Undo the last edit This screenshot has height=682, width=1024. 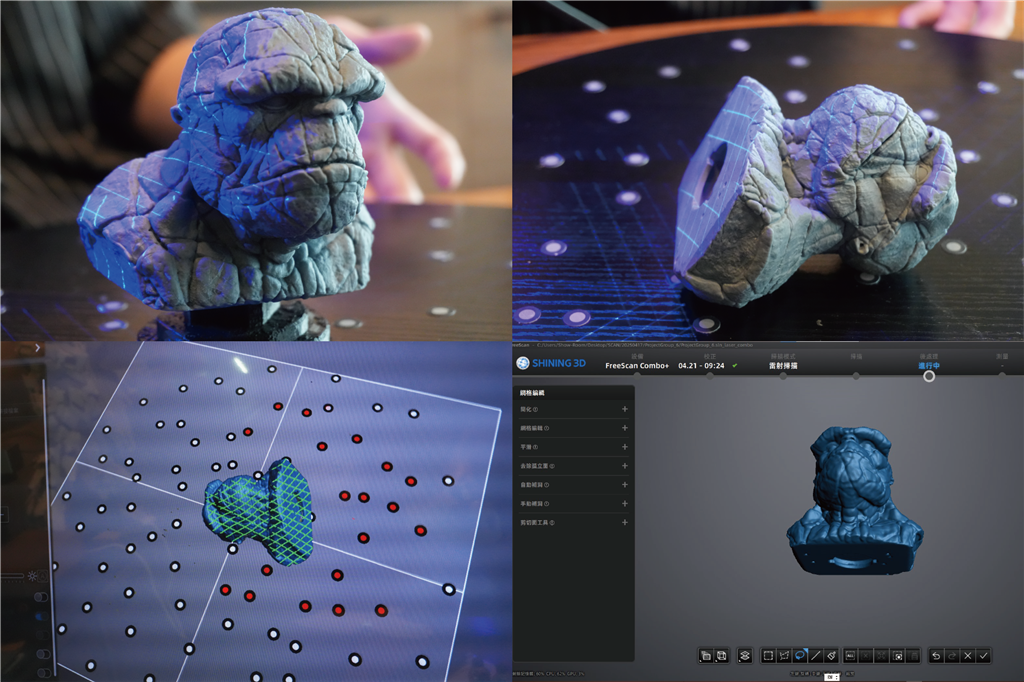pyautogui.click(x=935, y=655)
